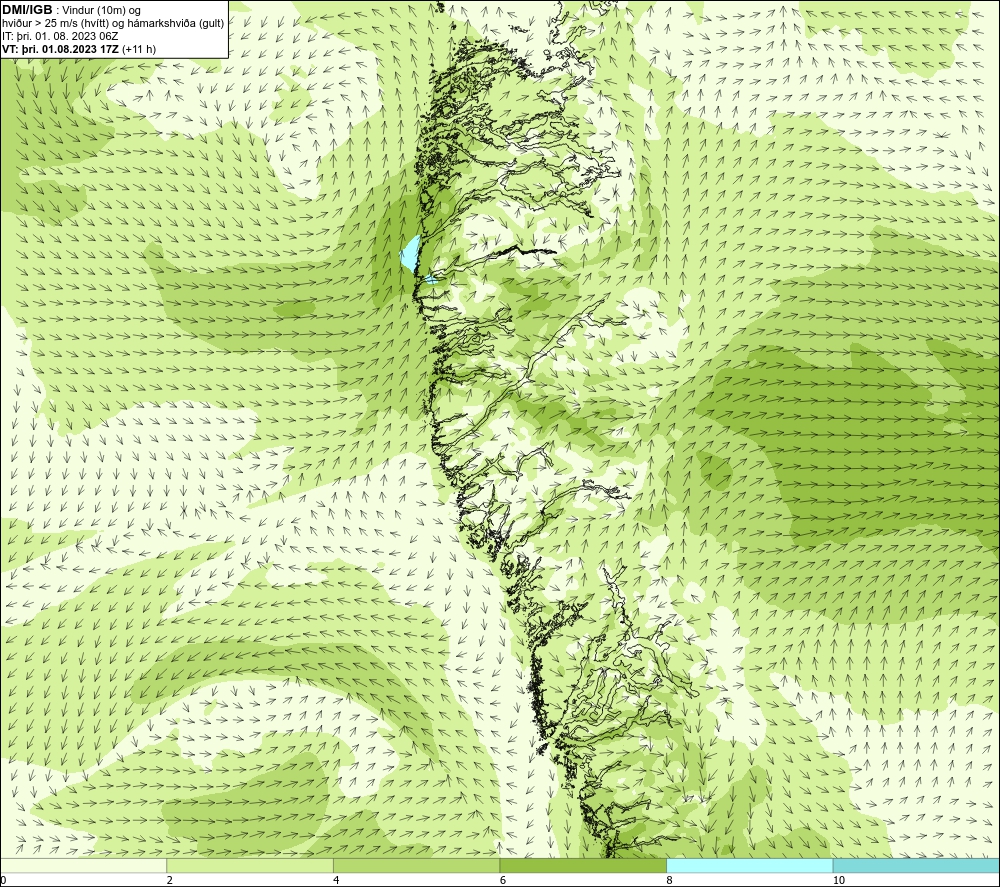Click the legend scale label '6'
The image size is (1000, 887).
[503, 880]
